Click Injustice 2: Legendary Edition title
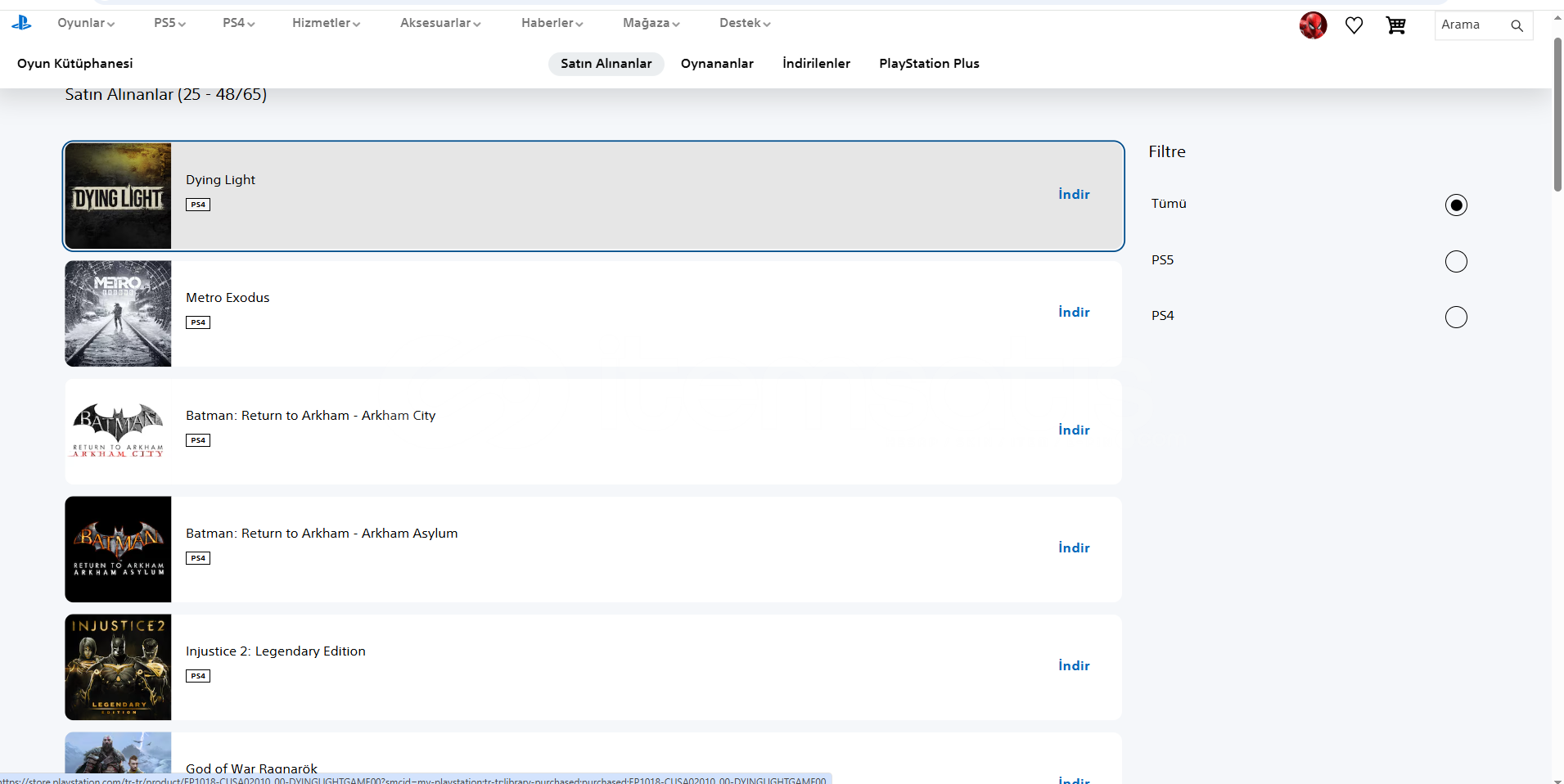1564x784 pixels. click(x=276, y=651)
